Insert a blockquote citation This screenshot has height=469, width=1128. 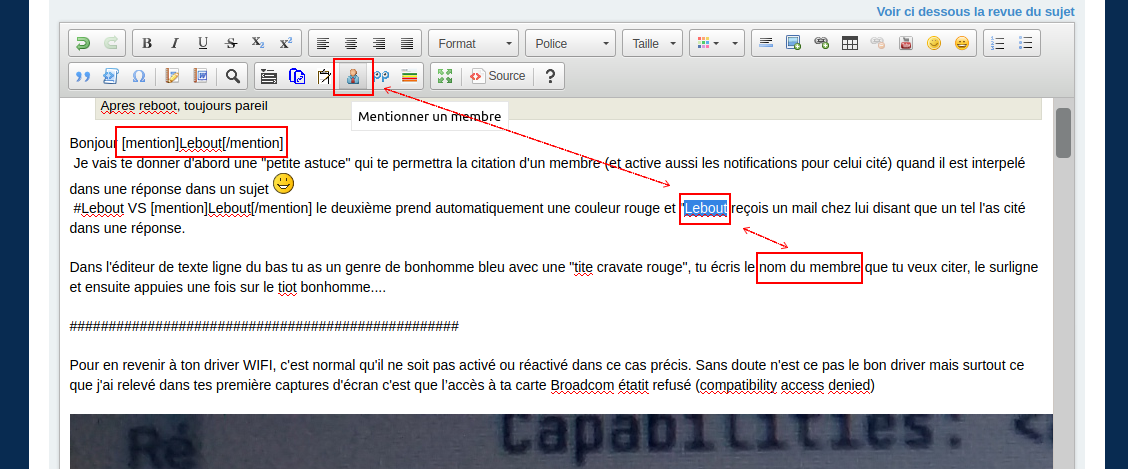83,76
